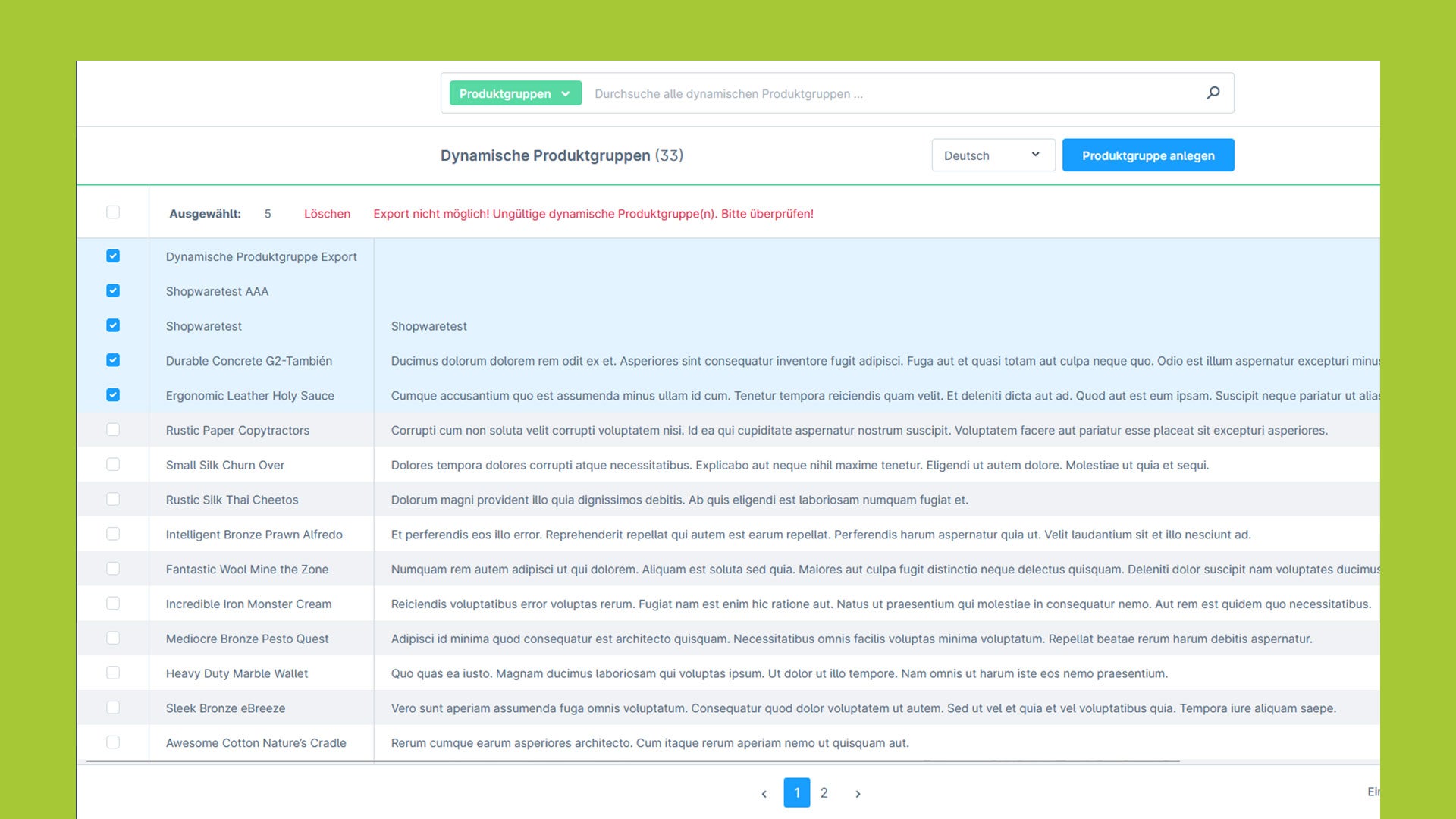Open the Produktgruppen search type dropdown
This screenshot has height=819, width=1456.
[515, 93]
